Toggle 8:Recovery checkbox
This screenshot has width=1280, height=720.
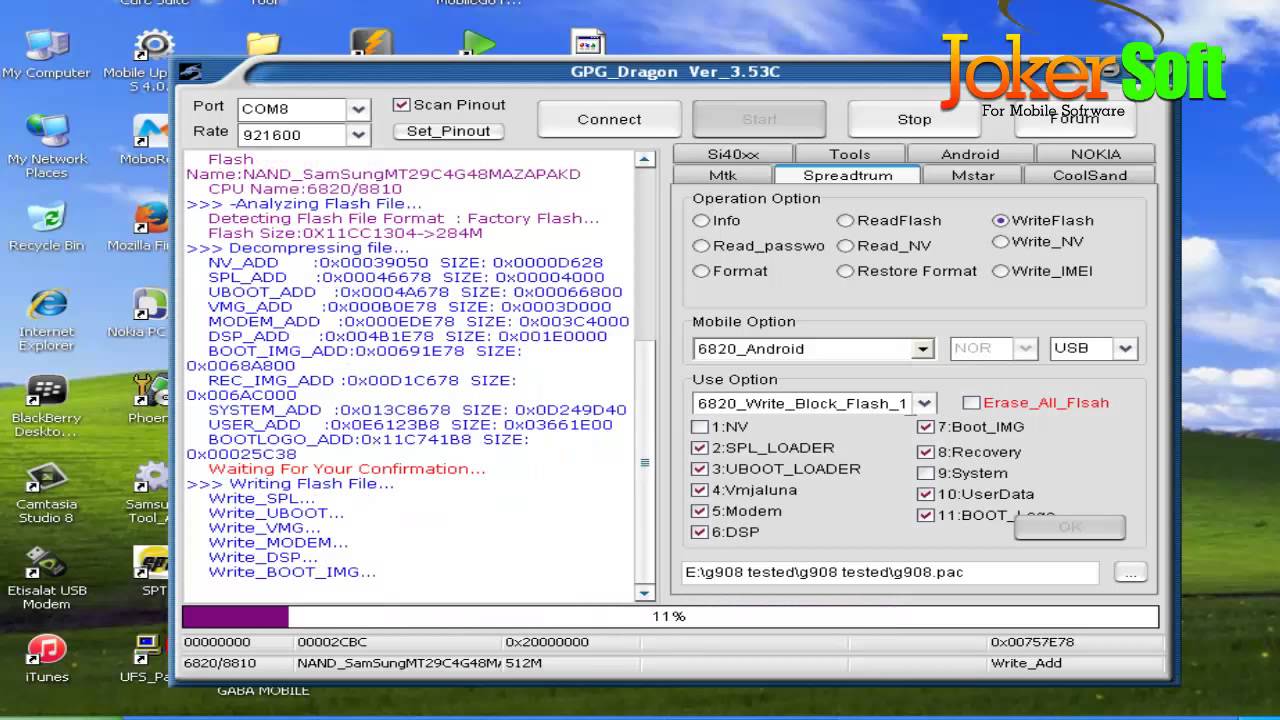pyautogui.click(x=925, y=452)
